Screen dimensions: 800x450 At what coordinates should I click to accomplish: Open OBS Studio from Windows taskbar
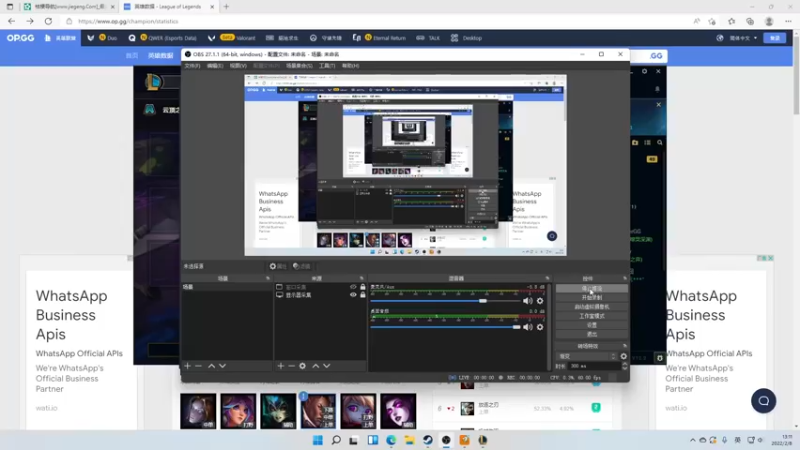coord(446,440)
